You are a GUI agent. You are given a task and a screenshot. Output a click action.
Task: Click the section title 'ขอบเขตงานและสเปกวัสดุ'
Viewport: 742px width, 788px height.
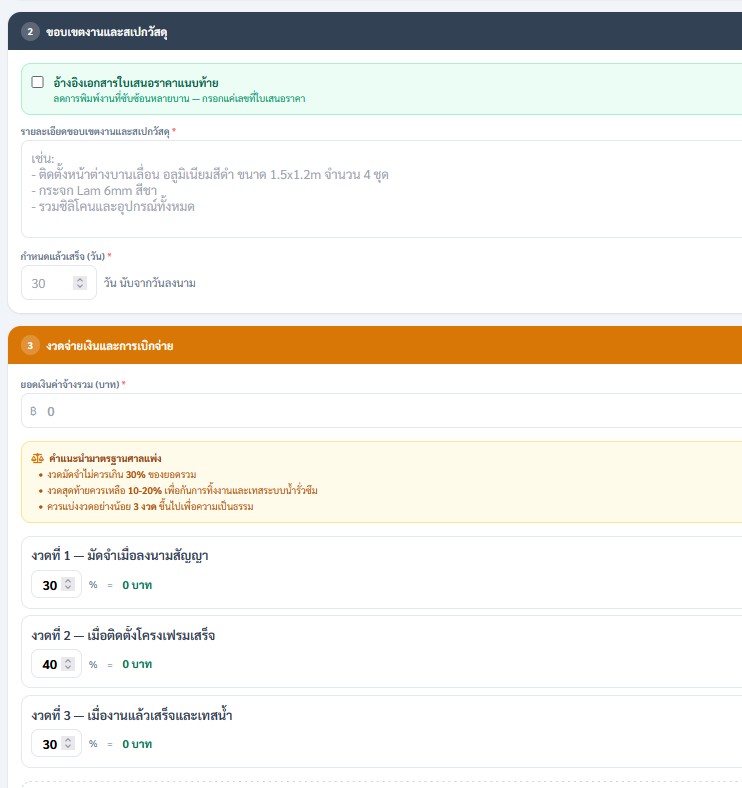click(107, 32)
